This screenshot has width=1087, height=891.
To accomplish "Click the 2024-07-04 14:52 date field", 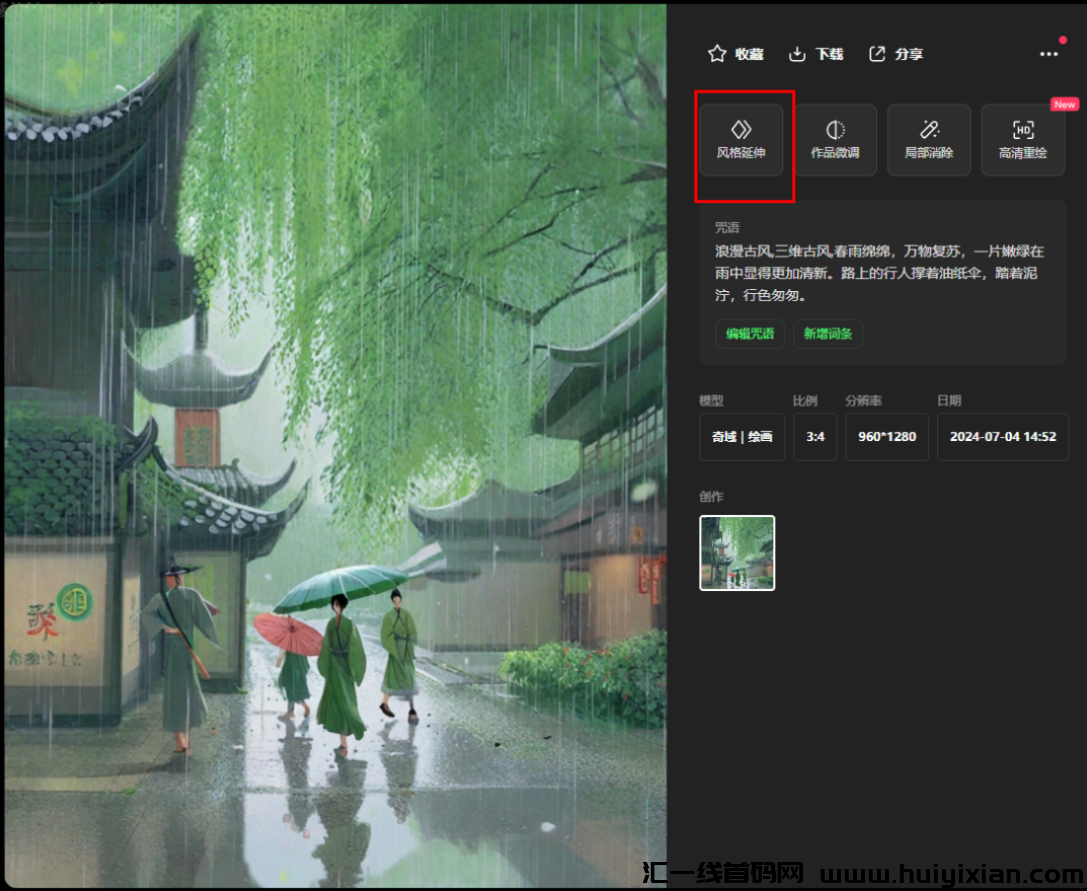I will [1002, 437].
